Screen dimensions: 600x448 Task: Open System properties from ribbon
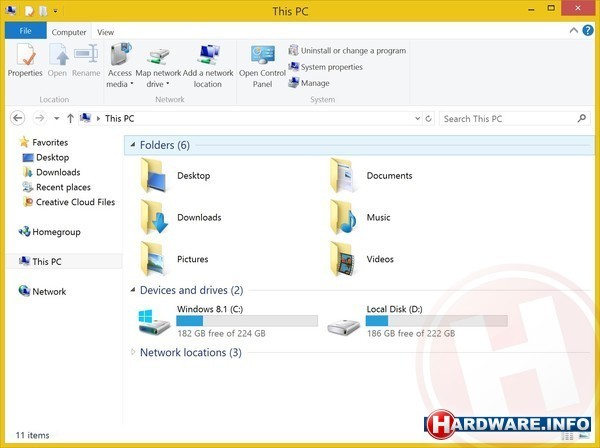pyautogui.click(x=326, y=67)
